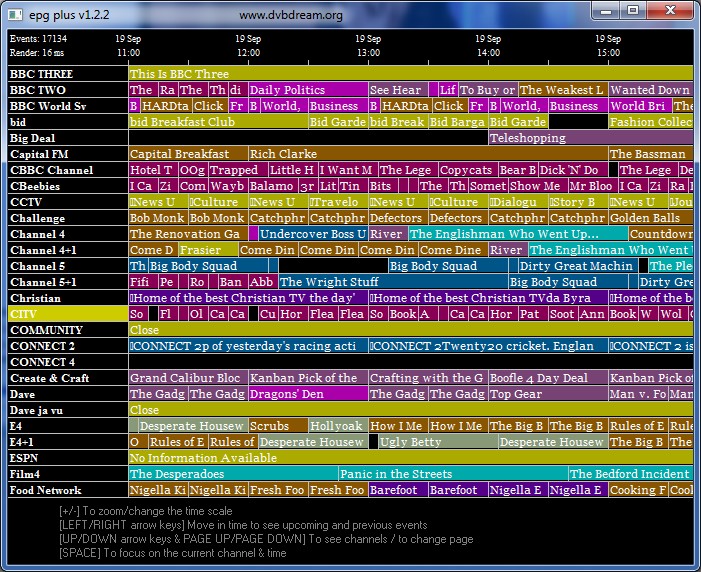Select the highlighted CITV channel

tap(68, 314)
